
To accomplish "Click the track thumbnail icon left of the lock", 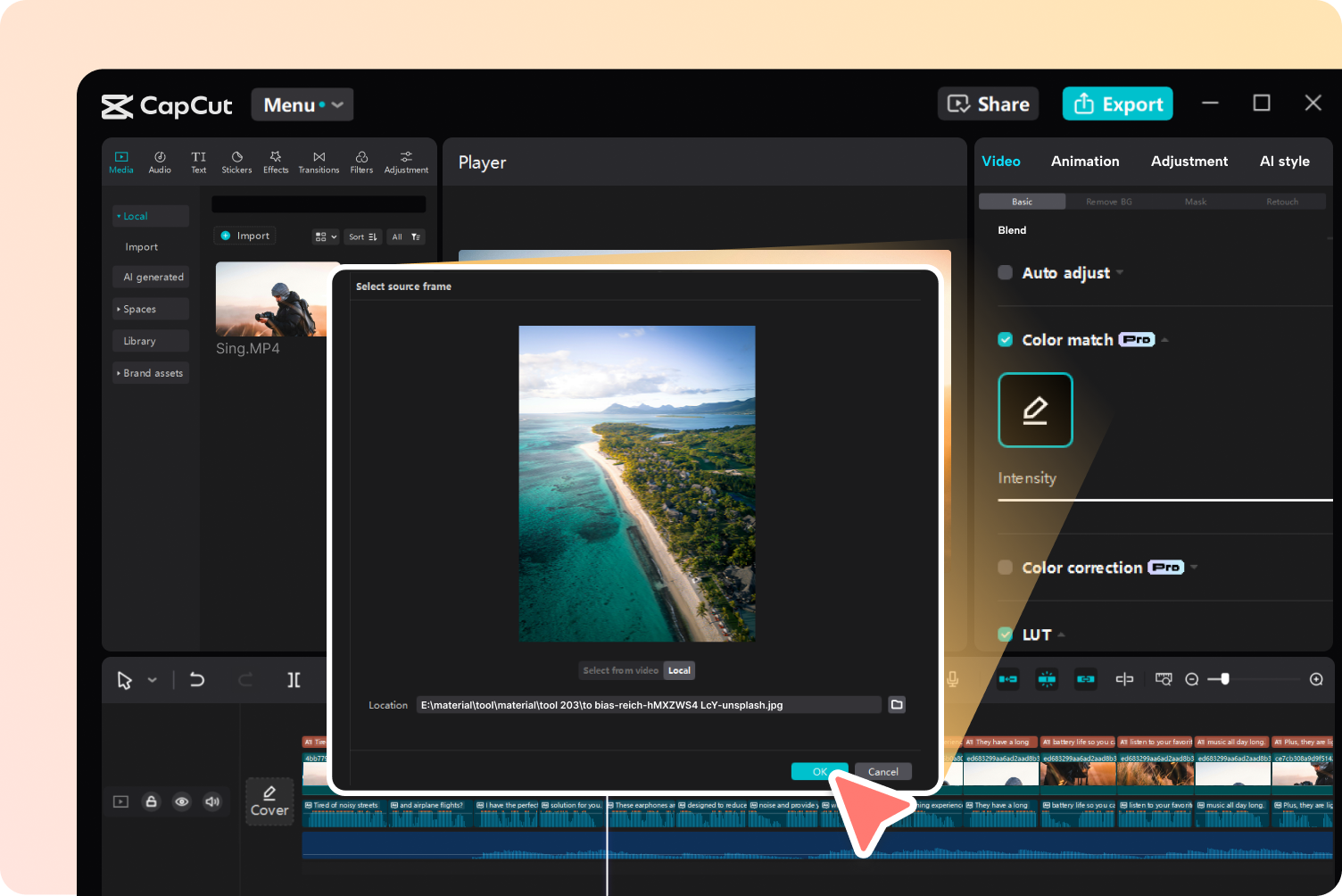I will [120, 801].
